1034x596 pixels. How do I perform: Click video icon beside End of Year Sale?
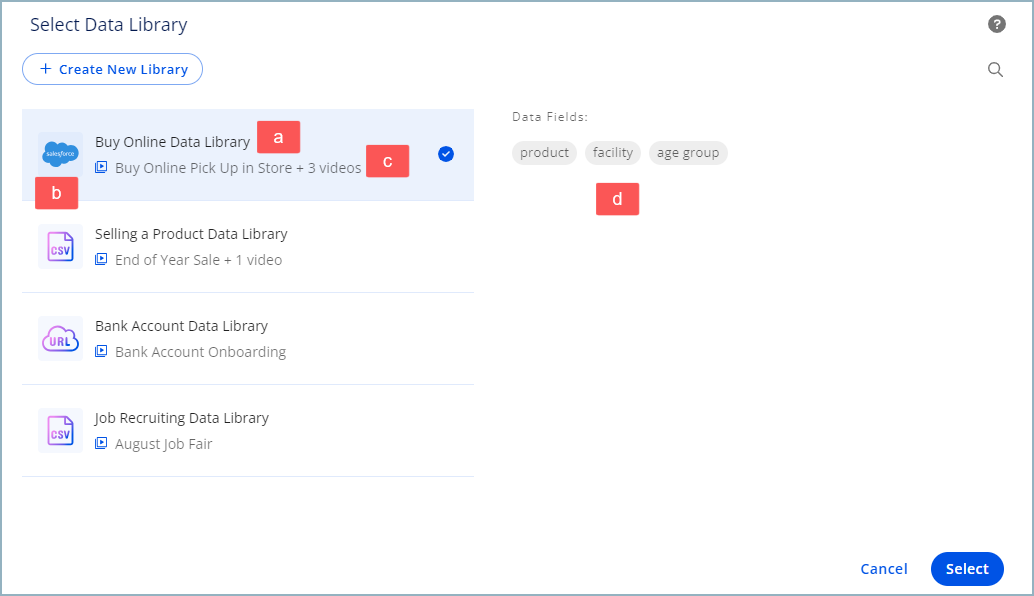tap(101, 260)
